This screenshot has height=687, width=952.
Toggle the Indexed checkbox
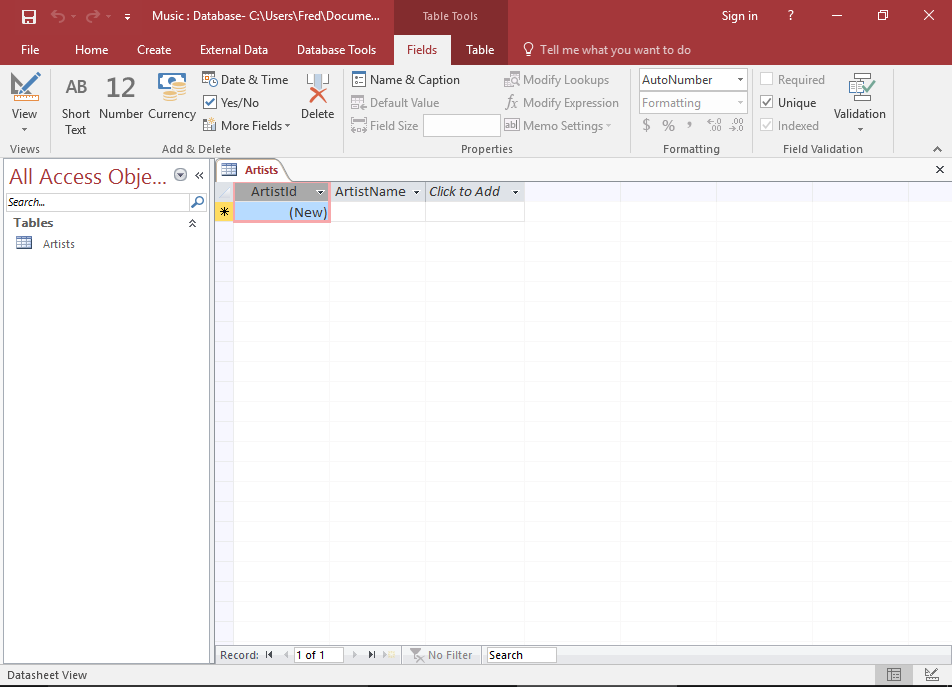(x=767, y=125)
